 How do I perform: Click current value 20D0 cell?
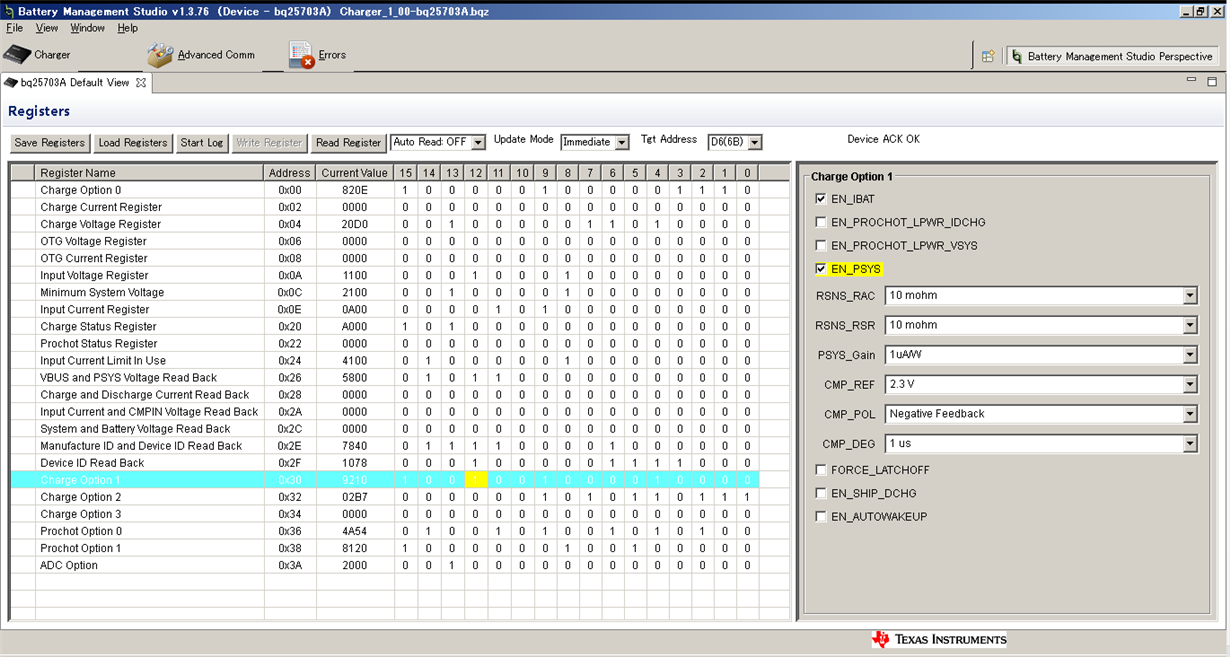[354, 224]
